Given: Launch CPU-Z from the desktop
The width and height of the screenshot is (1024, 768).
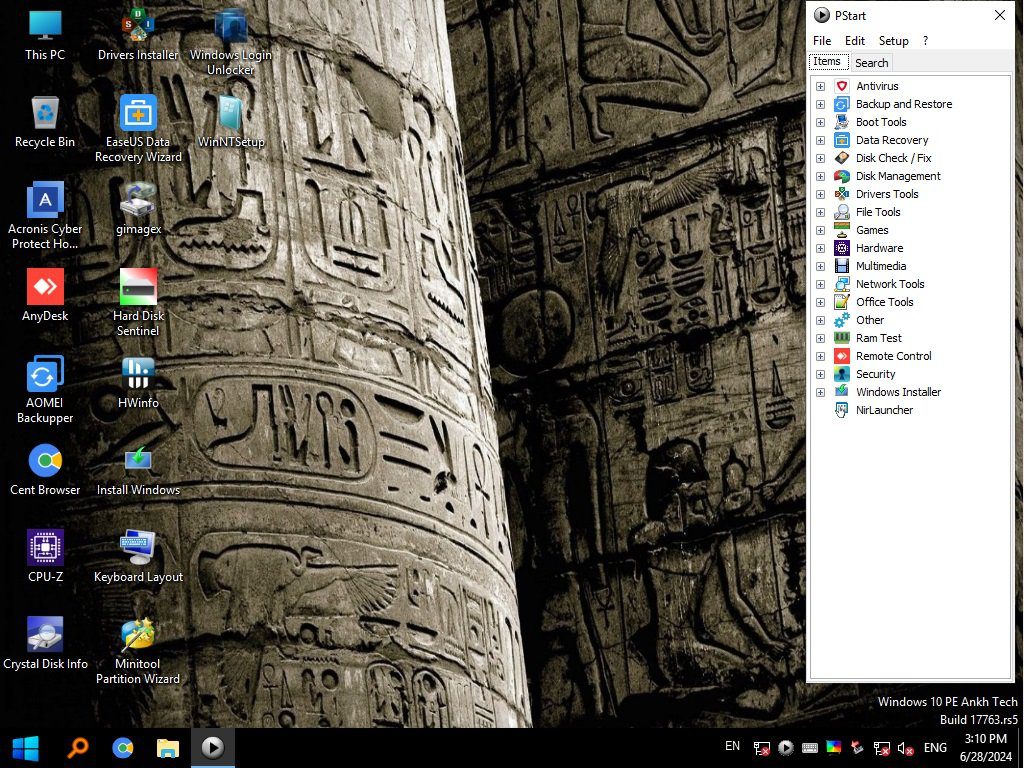Looking at the screenshot, I should click(x=44, y=547).
